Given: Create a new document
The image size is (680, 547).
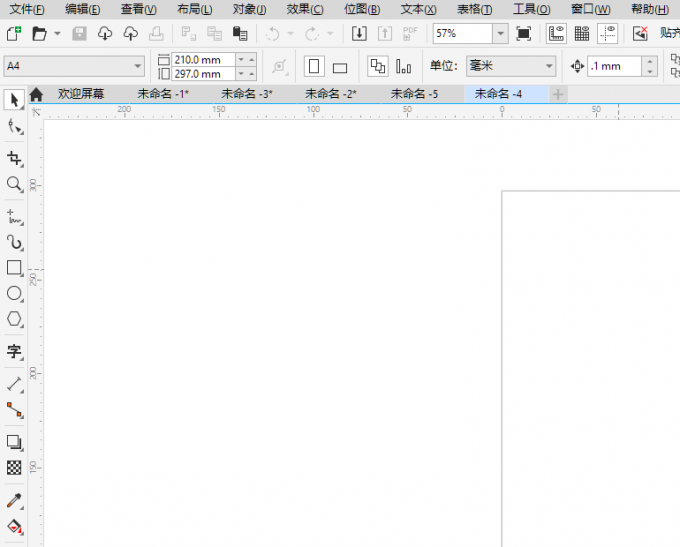Looking at the screenshot, I should coord(14,33).
